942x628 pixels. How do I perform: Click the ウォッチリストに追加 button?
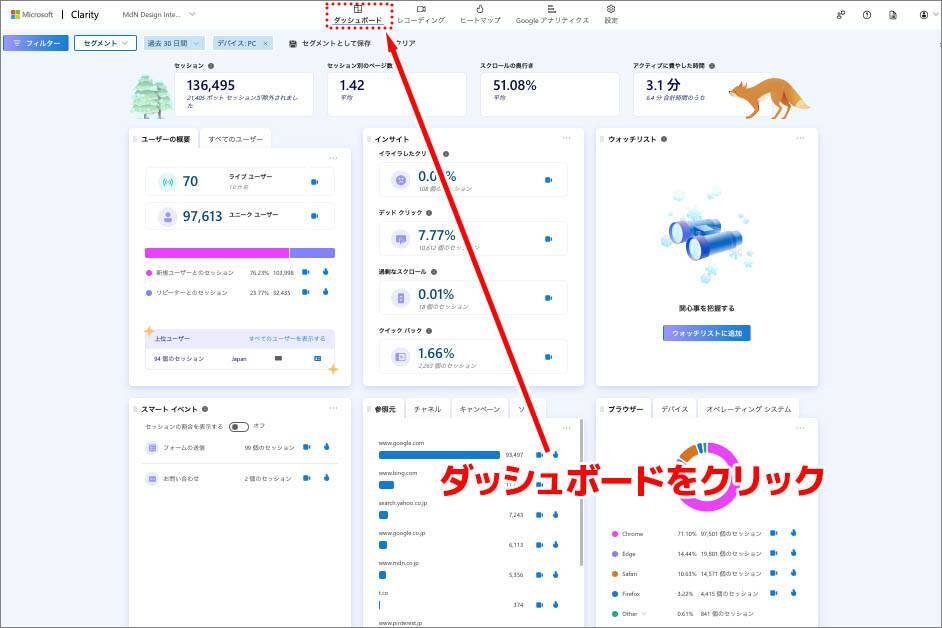pyautogui.click(x=706, y=333)
